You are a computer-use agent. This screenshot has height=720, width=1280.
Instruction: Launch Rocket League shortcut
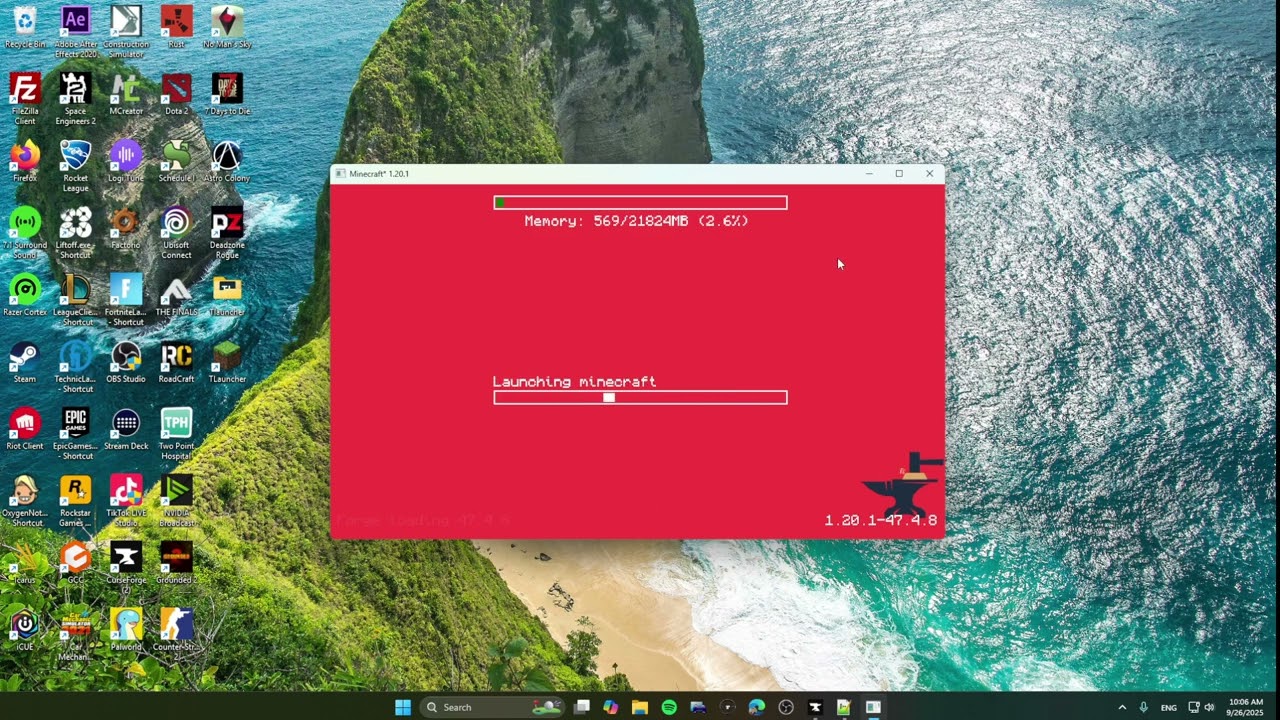(x=76, y=165)
